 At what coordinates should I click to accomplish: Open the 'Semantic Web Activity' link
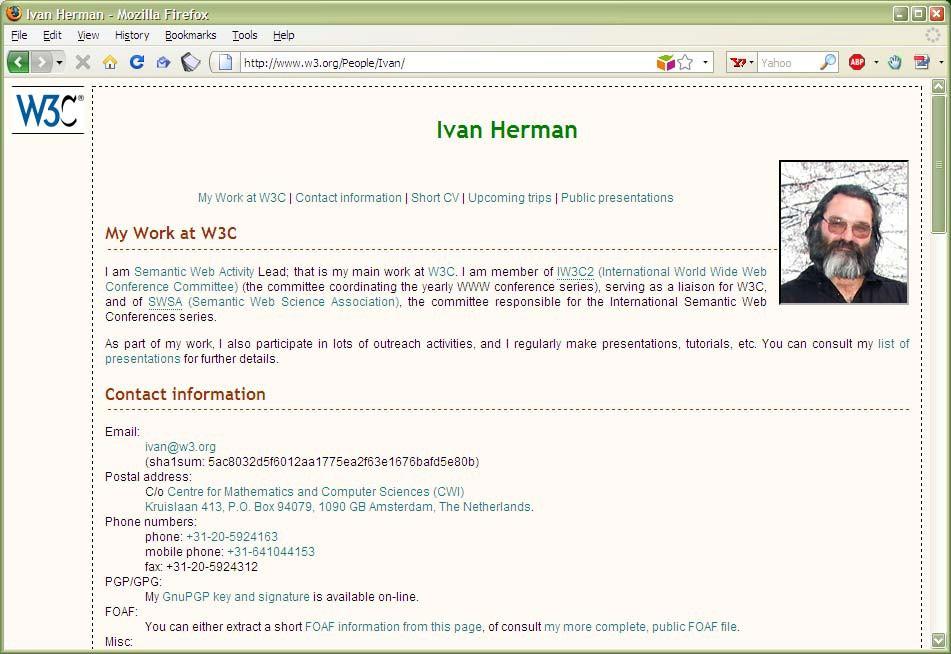194,272
